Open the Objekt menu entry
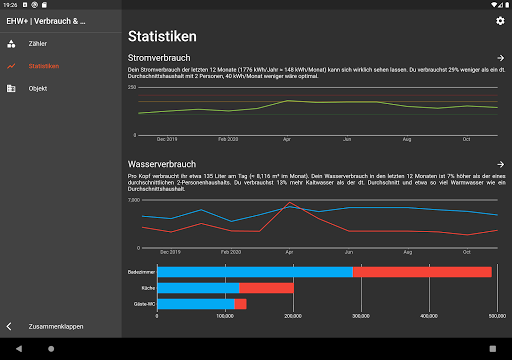The height and width of the screenshot is (360, 512). coord(61,88)
